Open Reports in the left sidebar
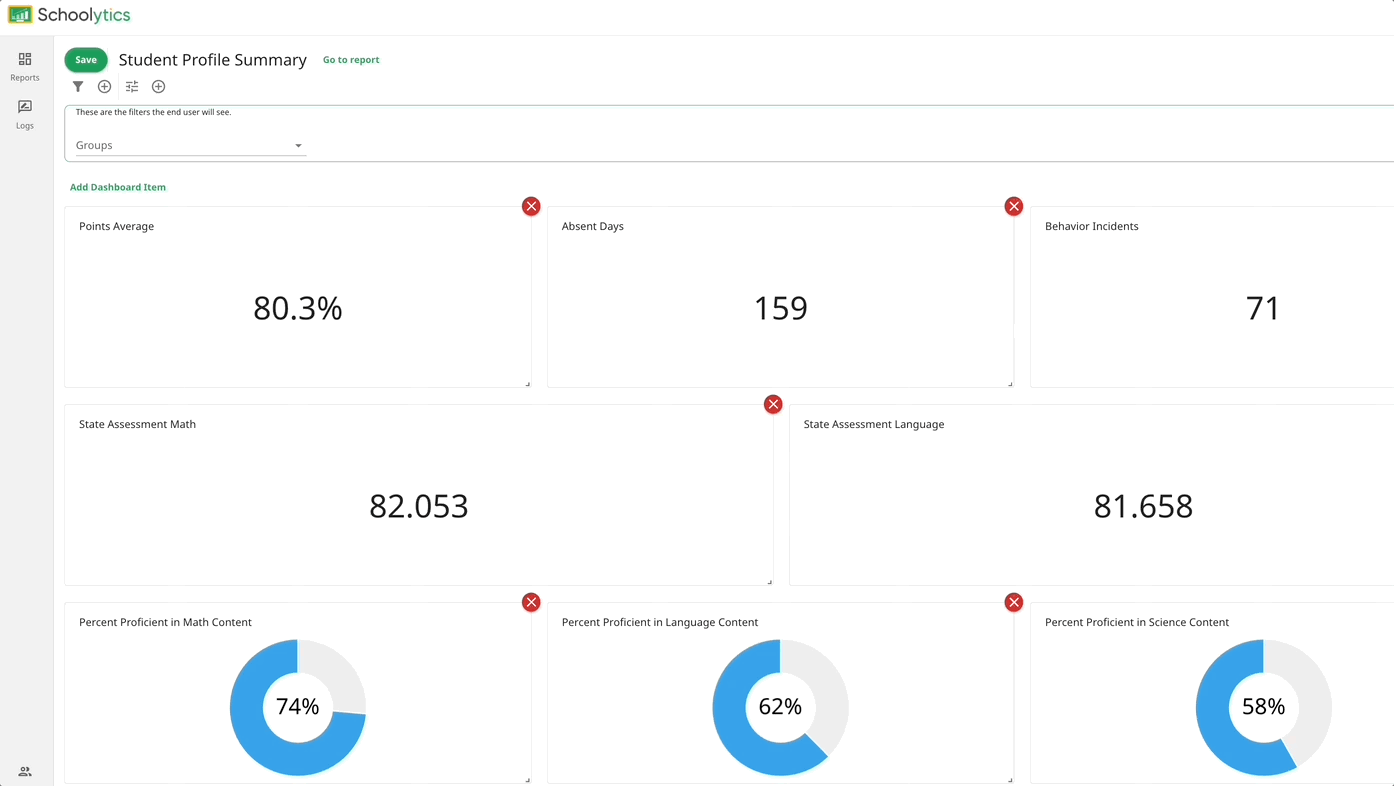The height and width of the screenshot is (786, 1394). point(25,66)
